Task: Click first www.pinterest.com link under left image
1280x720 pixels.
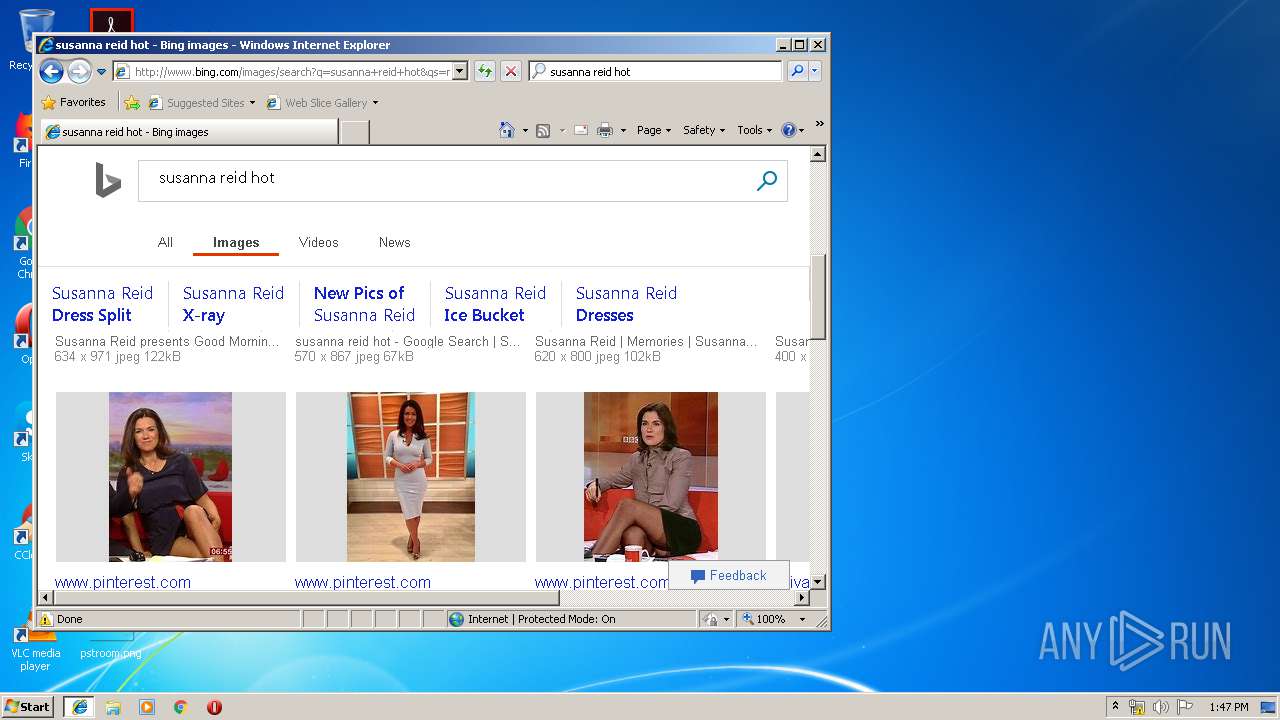Action: point(122,582)
